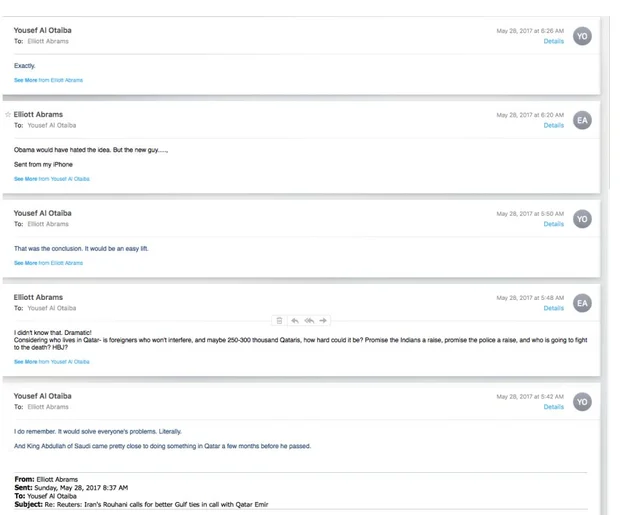Expand See More under the "Exactly." reply
Image resolution: width=620 pixels, height=515 pixels.
pyautogui.click(x=48, y=80)
